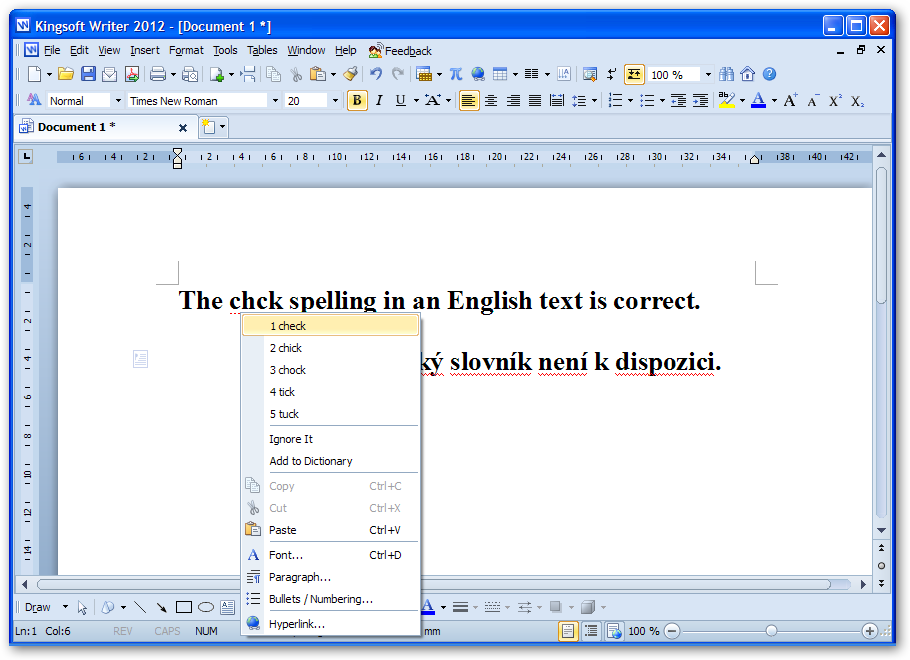Expand the line spacing dropdown arrow
Image resolution: width=910 pixels, height=660 pixels.
coord(594,101)
